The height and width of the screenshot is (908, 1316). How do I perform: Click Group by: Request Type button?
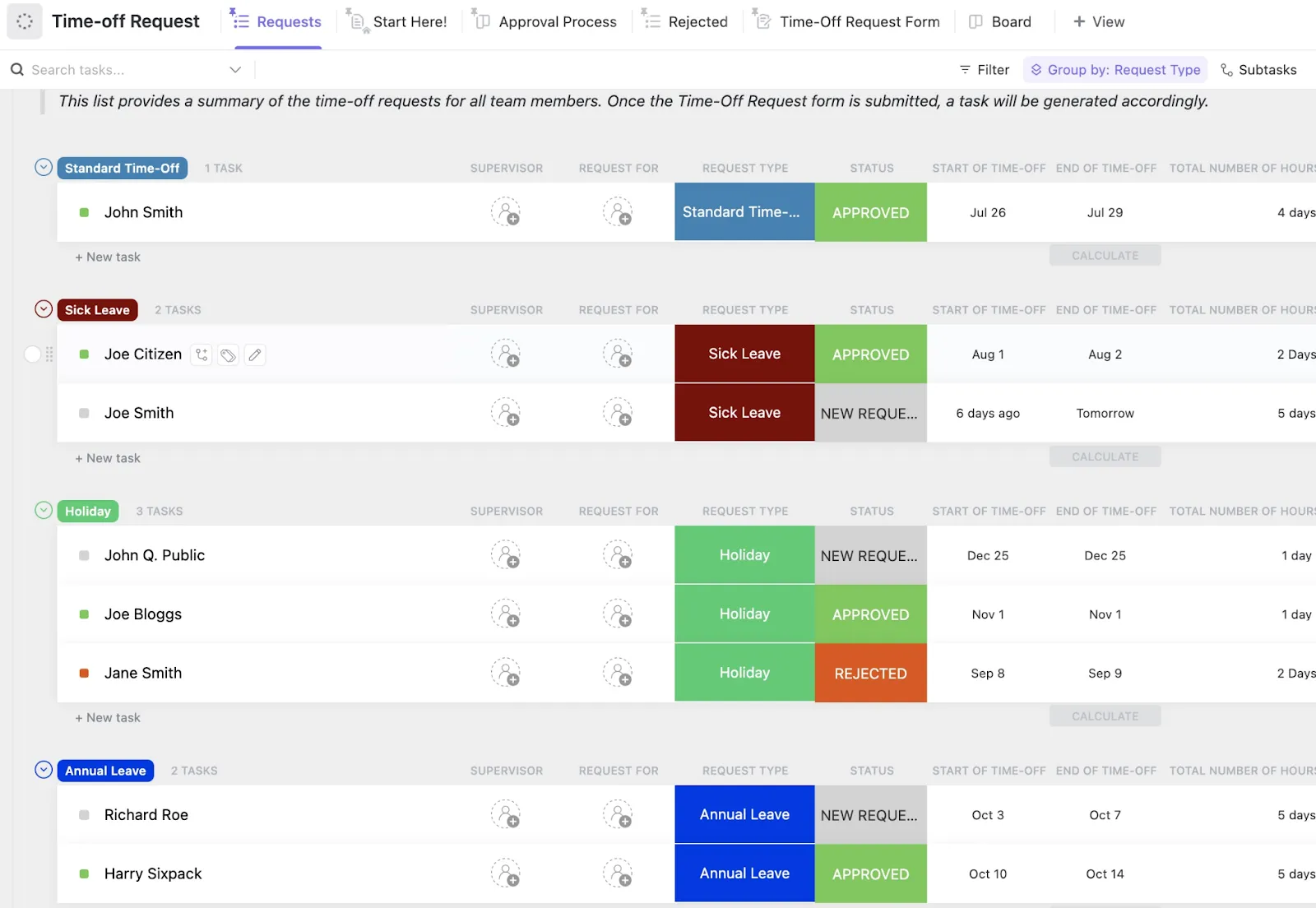click(1115, 70)
